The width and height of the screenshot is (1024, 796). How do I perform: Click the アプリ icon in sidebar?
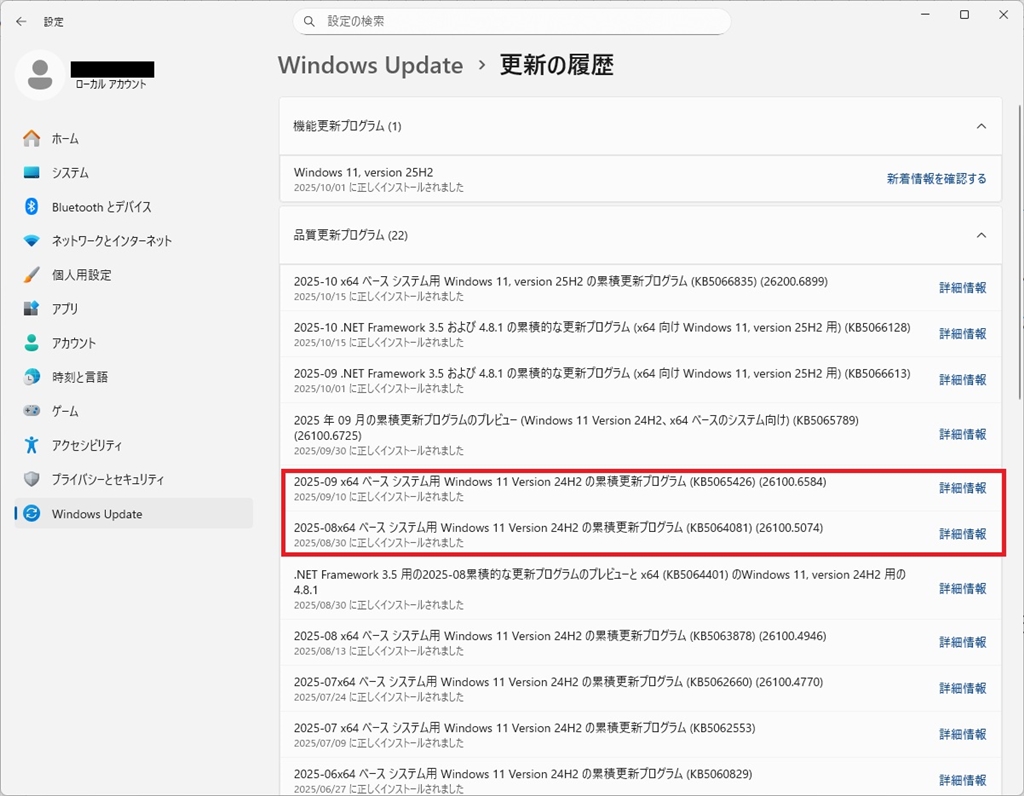click(31, 308)
